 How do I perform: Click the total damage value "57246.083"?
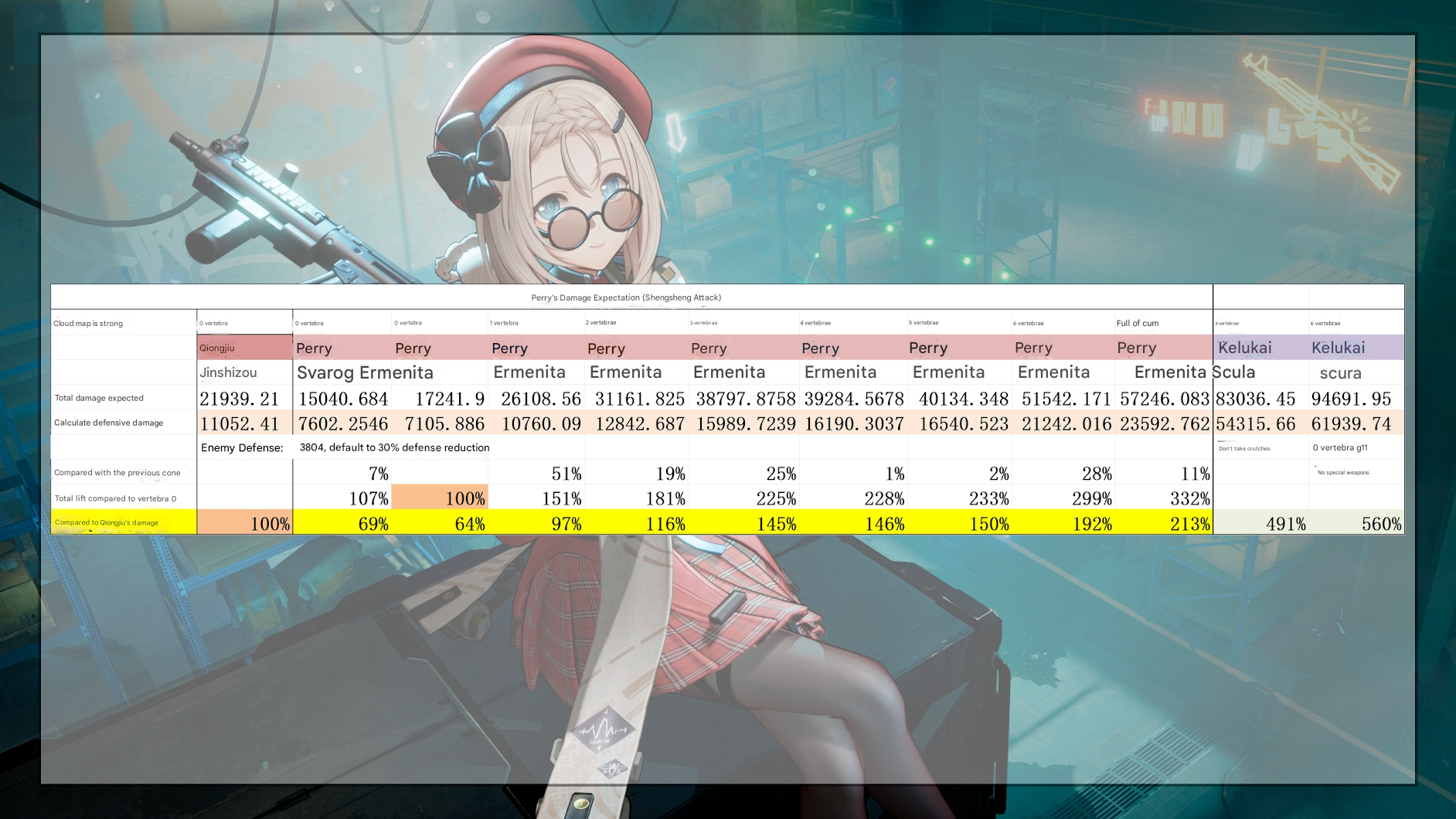1165,399
